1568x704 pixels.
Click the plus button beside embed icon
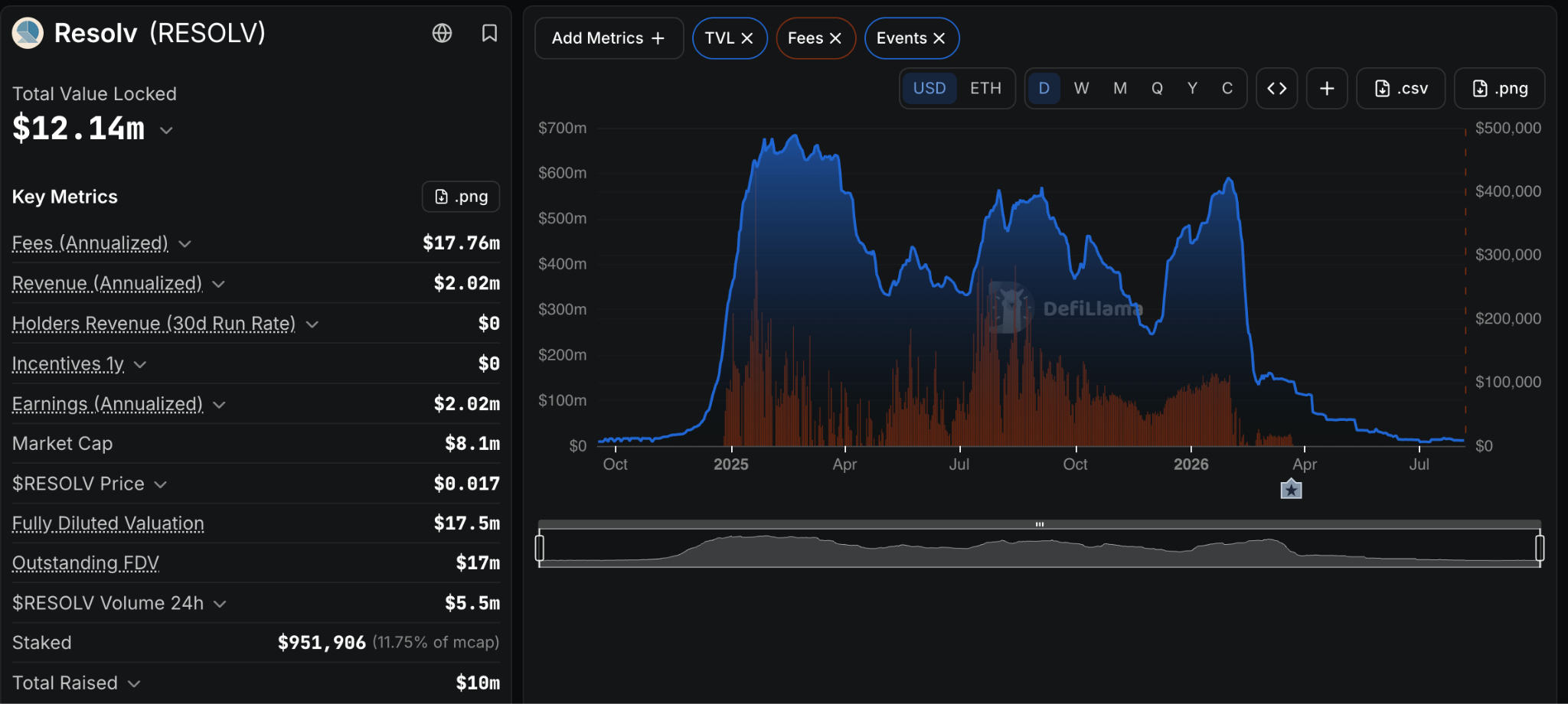1327,88
